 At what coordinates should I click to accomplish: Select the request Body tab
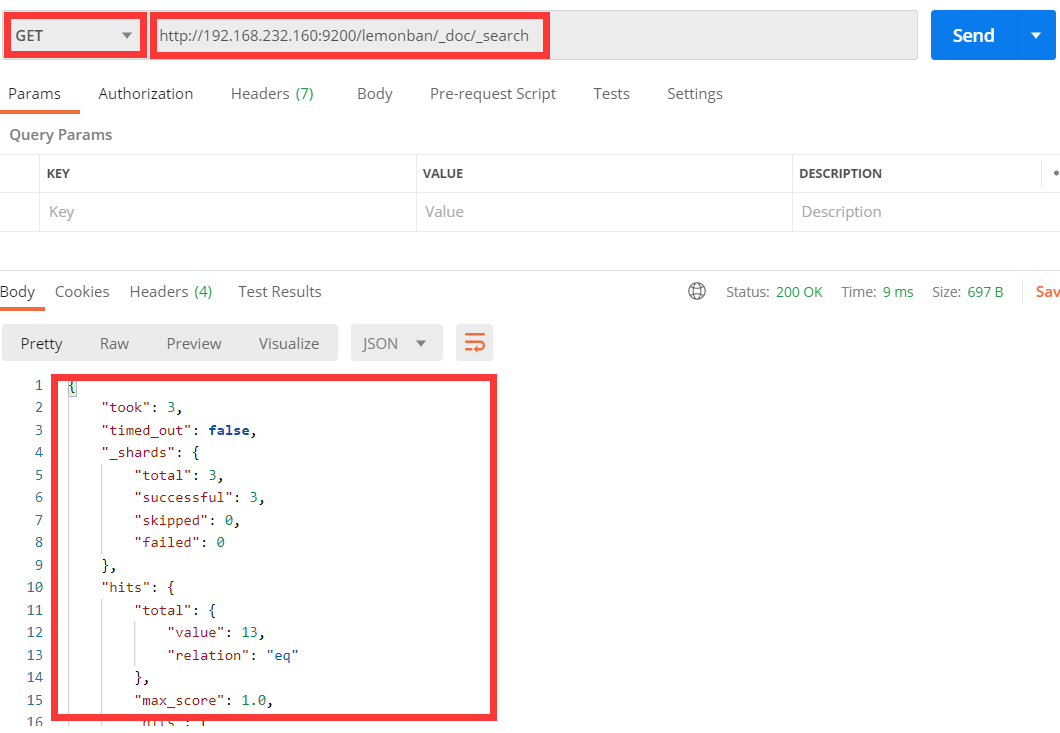point(375,94)
